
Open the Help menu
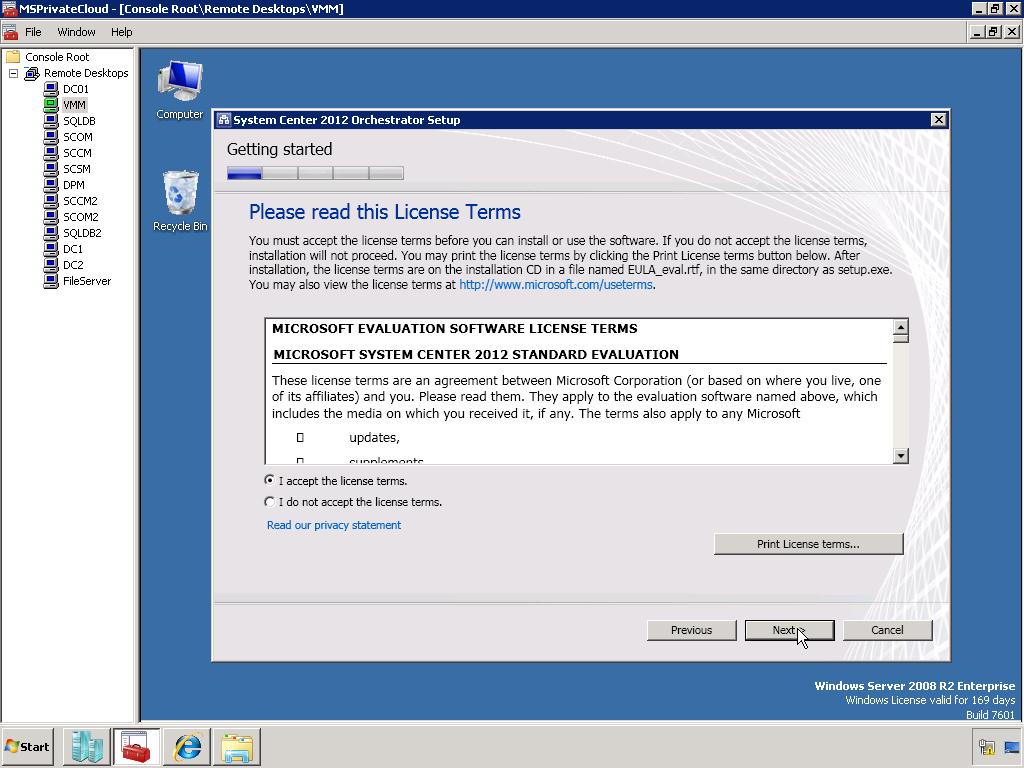point(121,32)
